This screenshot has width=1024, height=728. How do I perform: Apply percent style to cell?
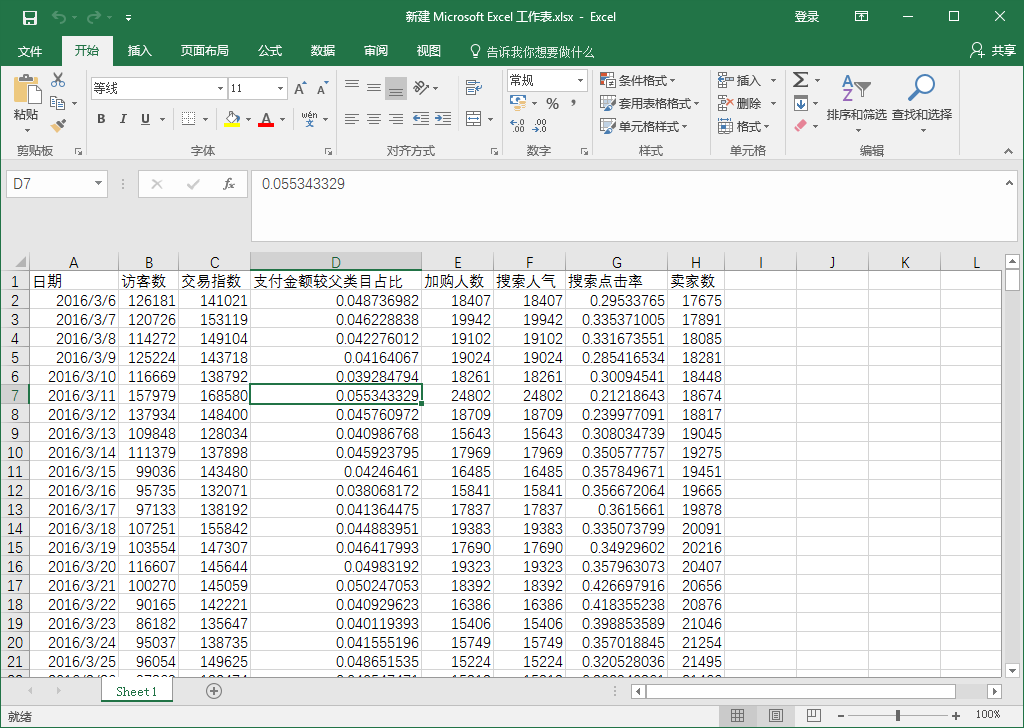(552, 103)
